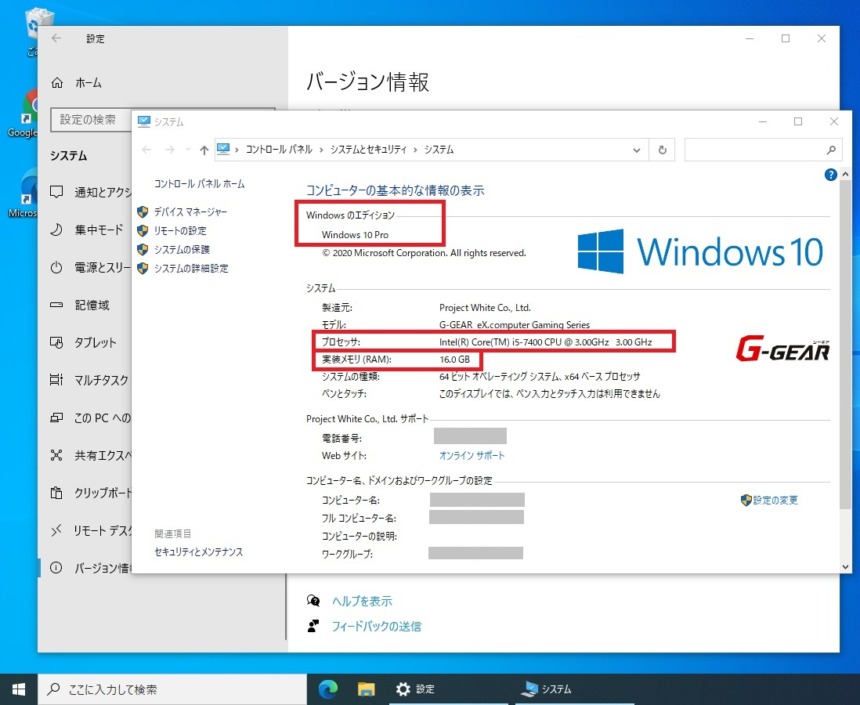This screenshot has height=705, width=860.
Task: Open クリップボード settings page
Action: point(90,493)
